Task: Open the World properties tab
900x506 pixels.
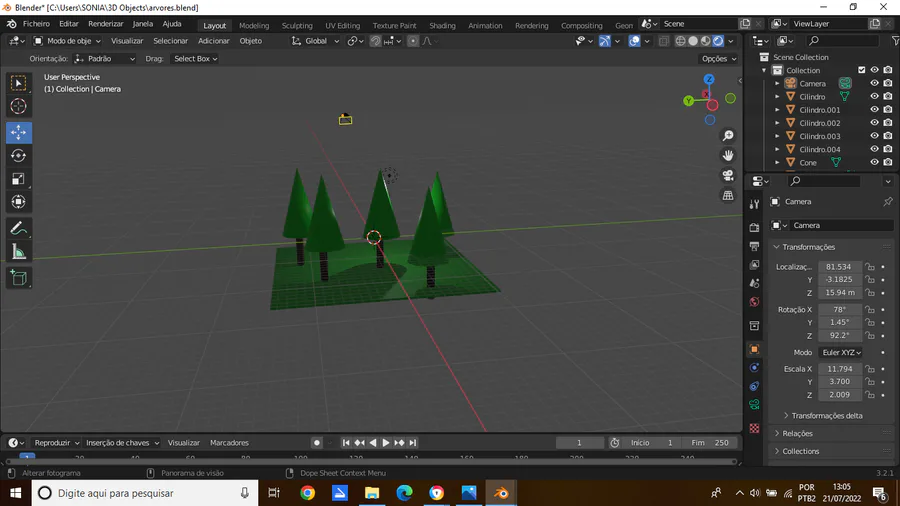Action: 754,302
